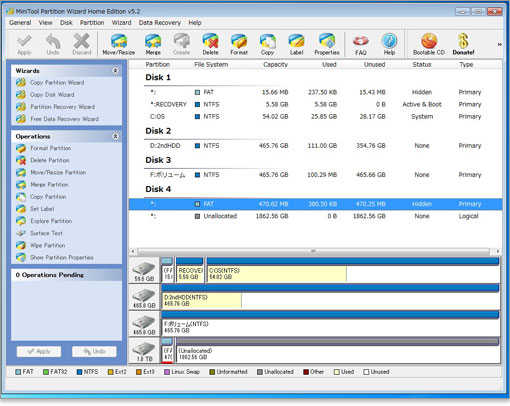Click the Apply toolbar icon
This screenshot has width=510, height=406.
(24, 44)
